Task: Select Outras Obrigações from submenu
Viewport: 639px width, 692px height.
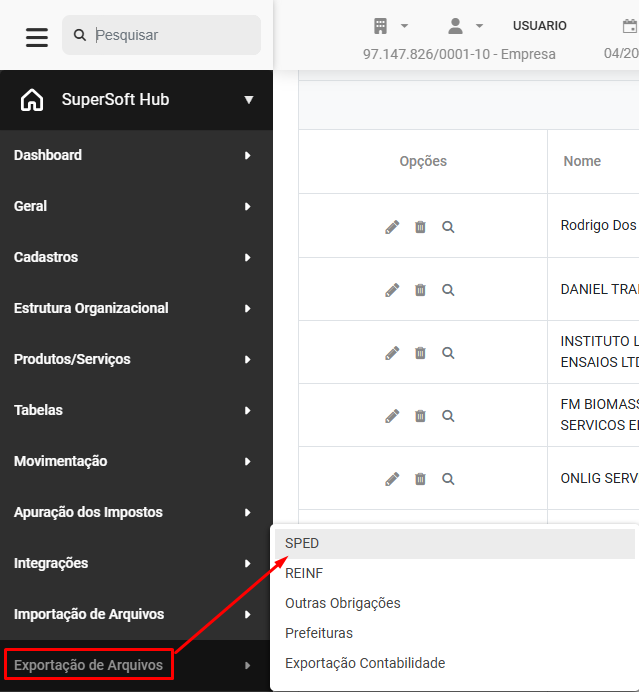Action: (455, 603)
